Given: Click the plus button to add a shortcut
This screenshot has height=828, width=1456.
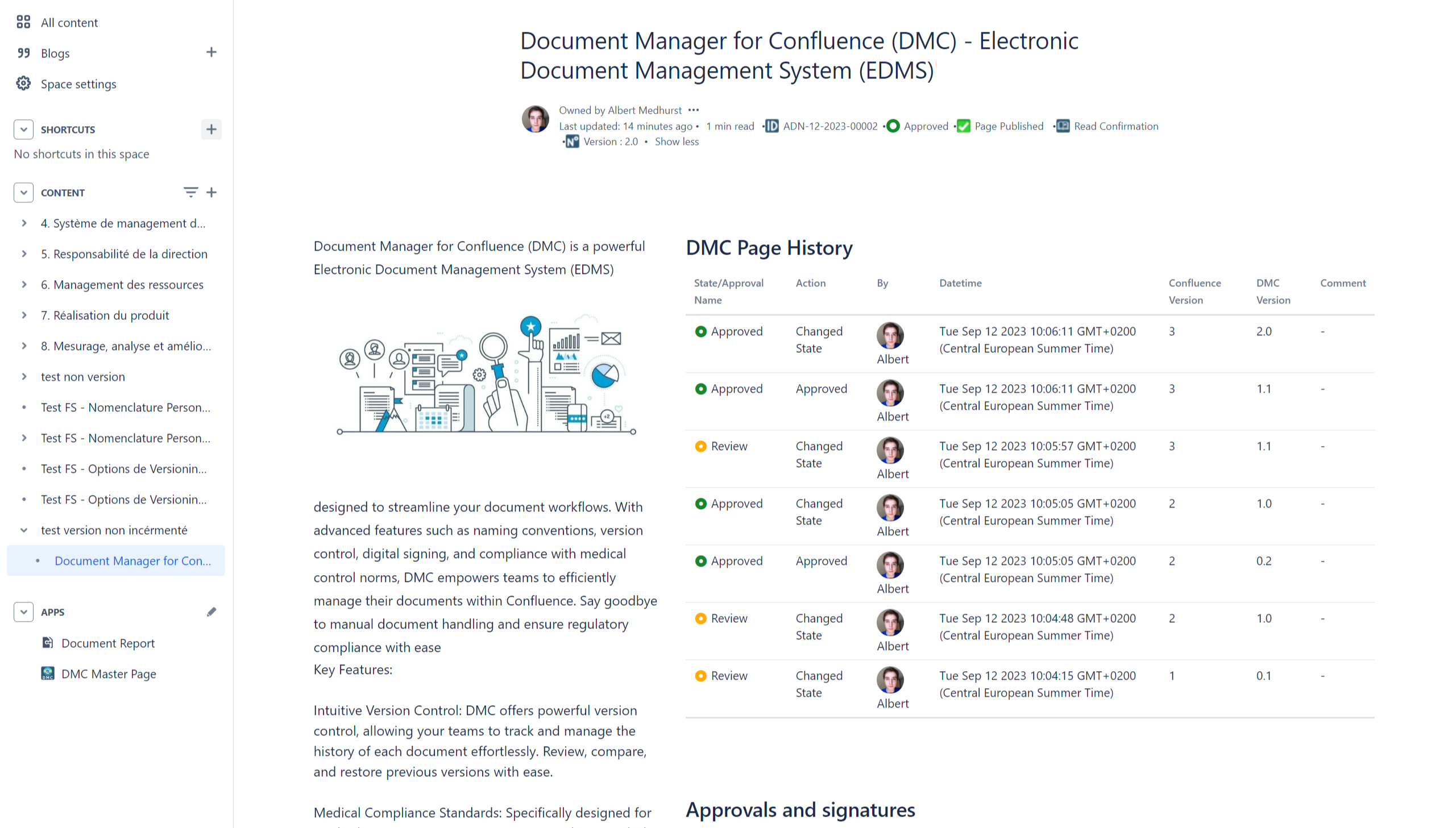Looking at the screenshot, I should [x=211, y=129].
